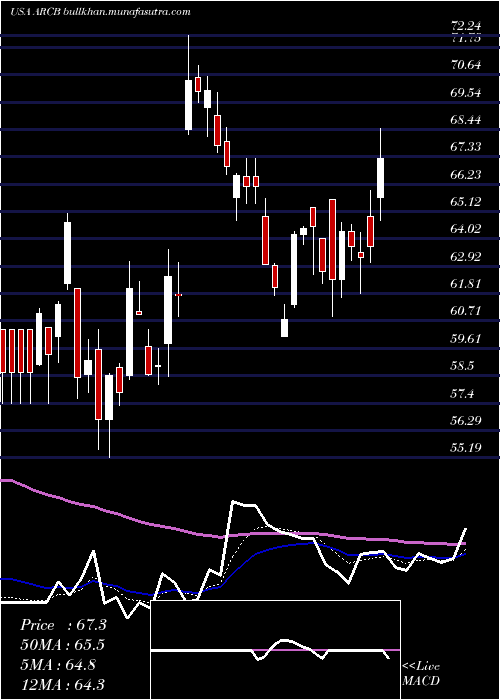Click the 55.19 price axis label
Viewport: 500px width, 700px height.
coord(466,448)
